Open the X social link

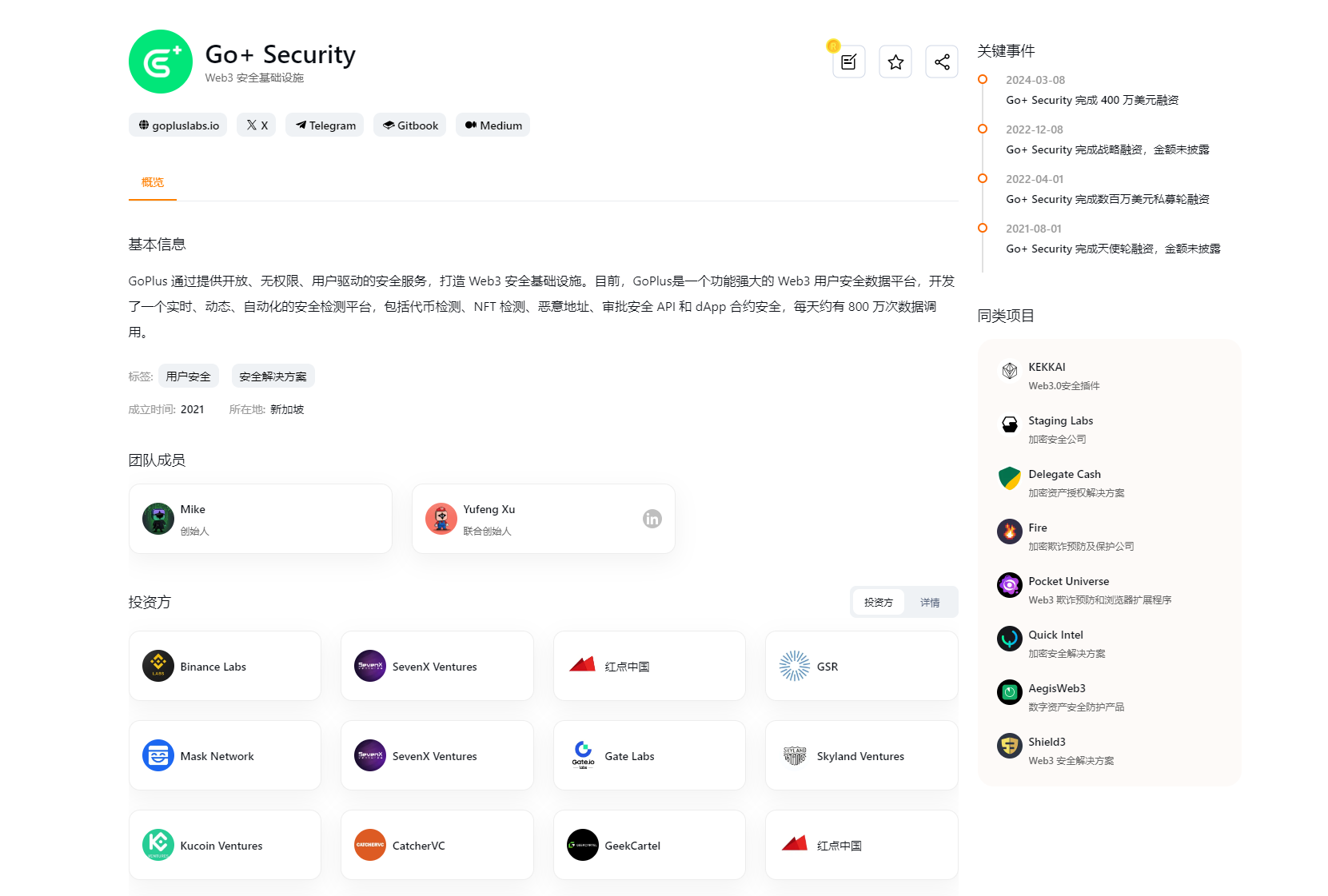(257, 125)
